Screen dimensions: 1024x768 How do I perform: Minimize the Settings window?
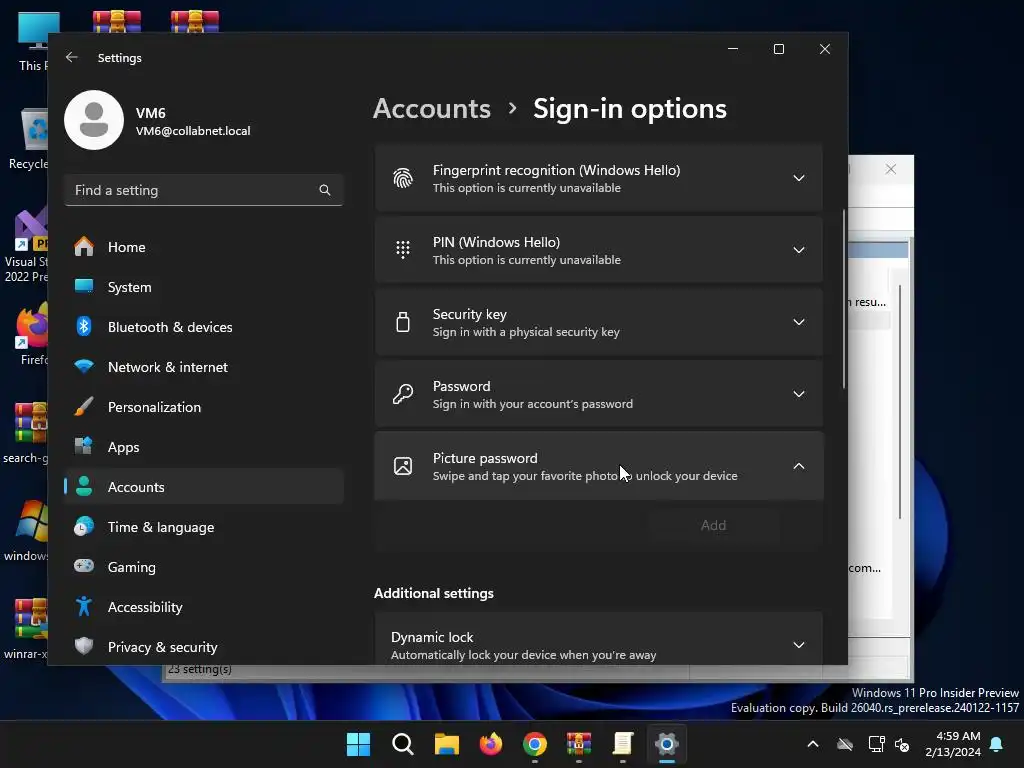coord(733,49)
